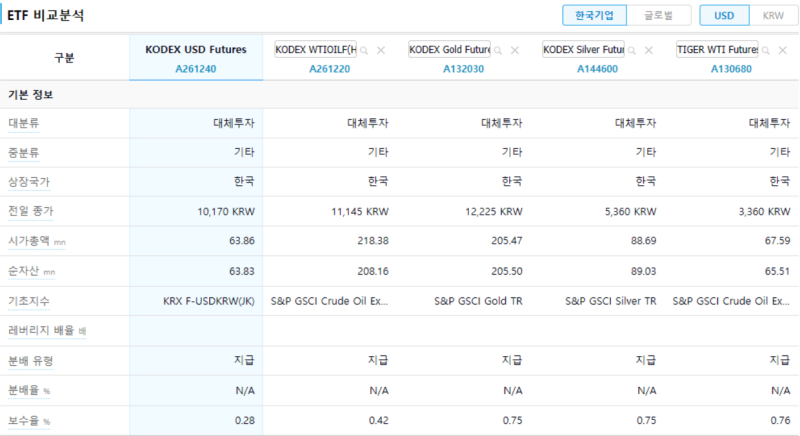Select net asset value 208.16
This screenshot has width=800, height=436.
[373, 271]
